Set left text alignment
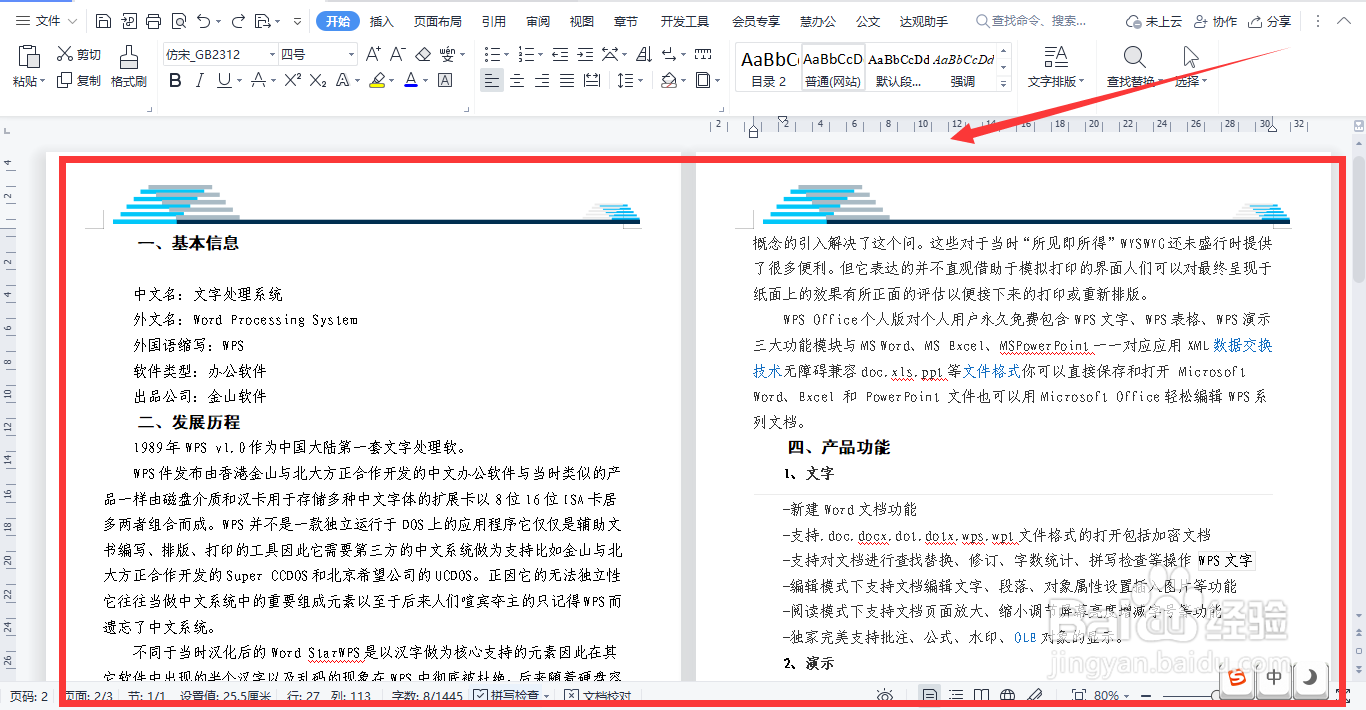The height and width of the screenshot is (710, 1366). point(491,80)
